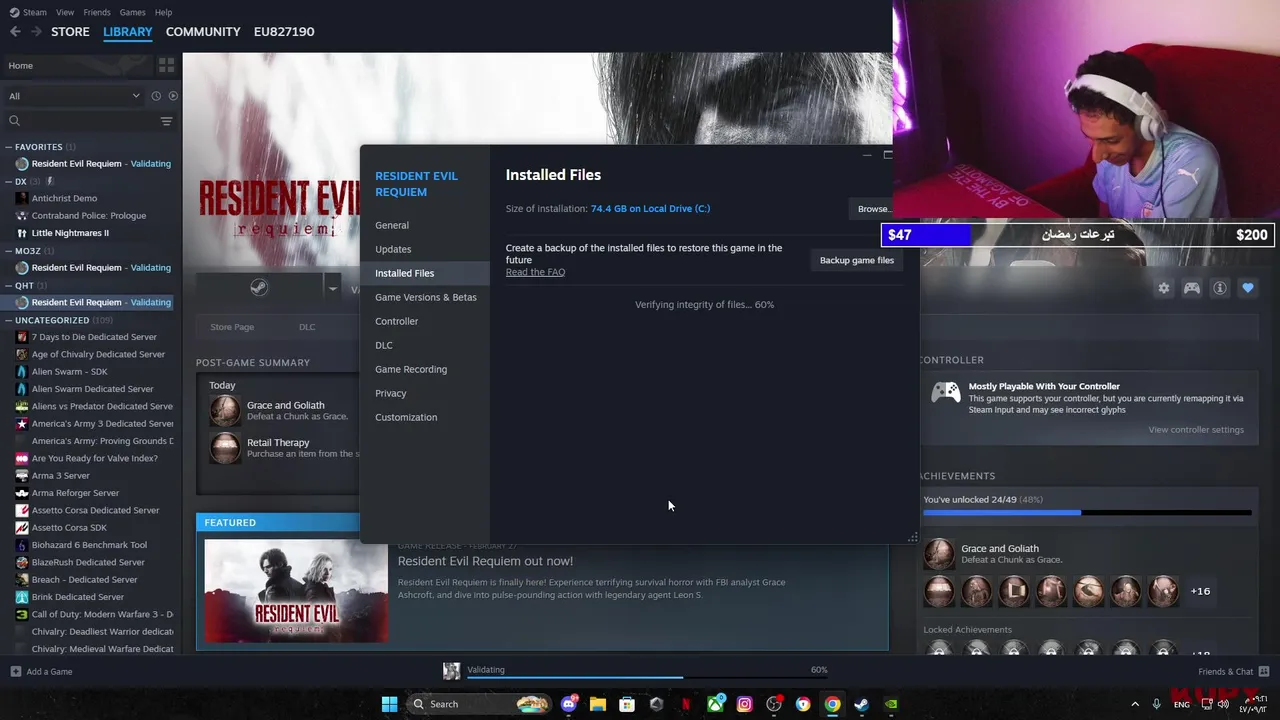Collapse the DX category
Viewport: 1280px width, 720px height.
[x=9, y=182]
